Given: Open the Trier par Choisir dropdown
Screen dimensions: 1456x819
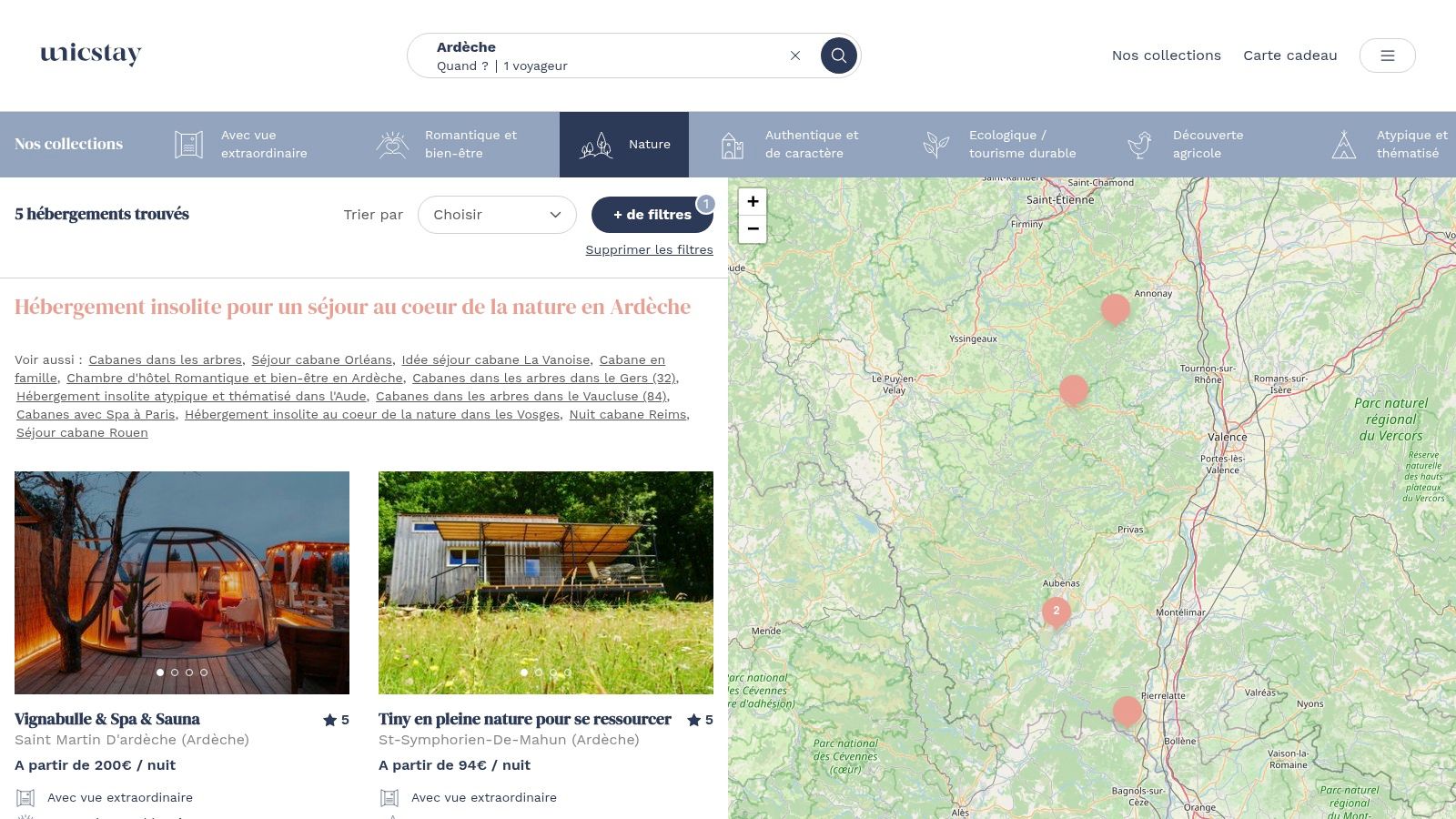Looking at the screenshot, I should 497,215.
